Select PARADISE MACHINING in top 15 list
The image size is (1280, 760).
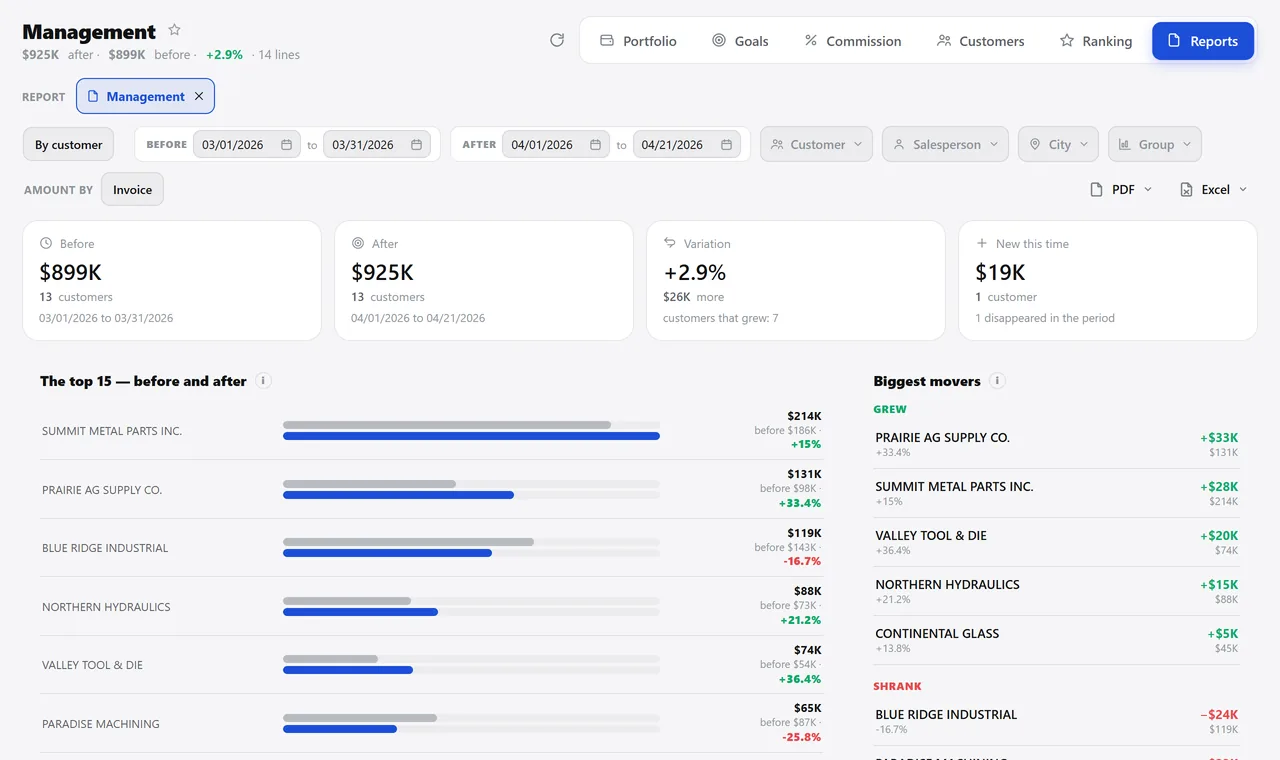[x=101, y=724]
